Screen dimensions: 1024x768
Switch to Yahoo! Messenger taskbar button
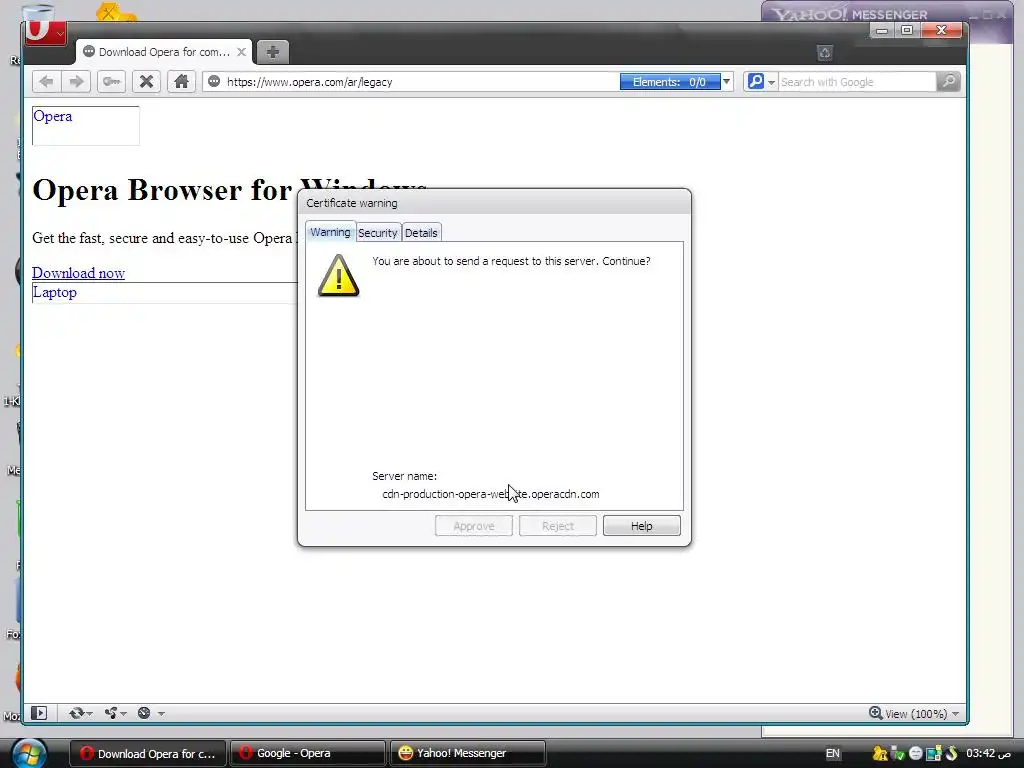pos(468,753)
